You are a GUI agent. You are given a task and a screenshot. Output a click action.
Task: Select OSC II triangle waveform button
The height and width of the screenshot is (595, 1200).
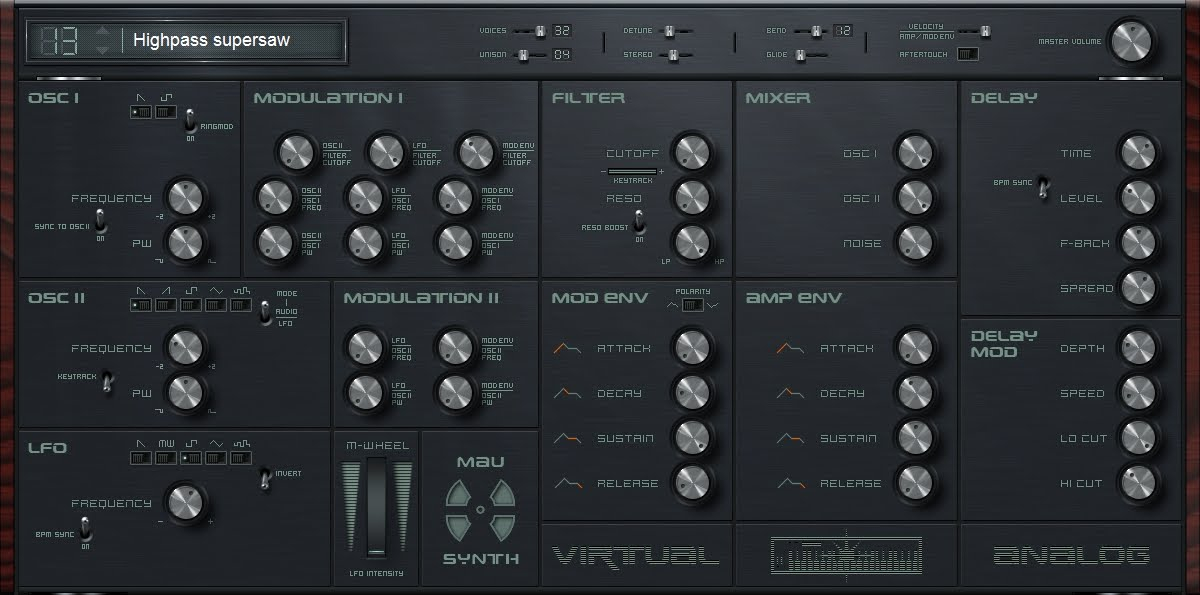(216, 305)
